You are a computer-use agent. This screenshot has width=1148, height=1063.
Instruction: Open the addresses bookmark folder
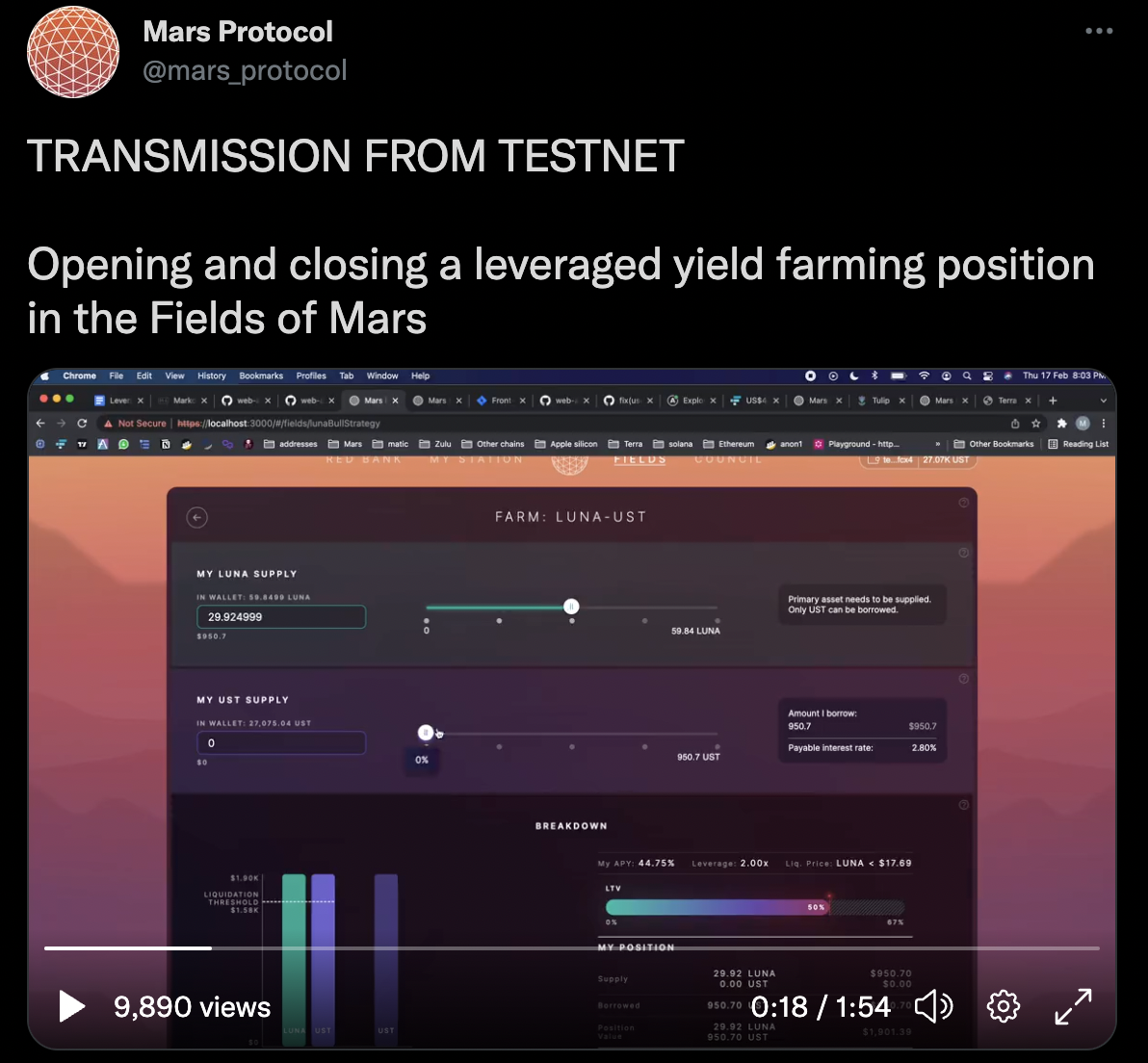[291, 444]
